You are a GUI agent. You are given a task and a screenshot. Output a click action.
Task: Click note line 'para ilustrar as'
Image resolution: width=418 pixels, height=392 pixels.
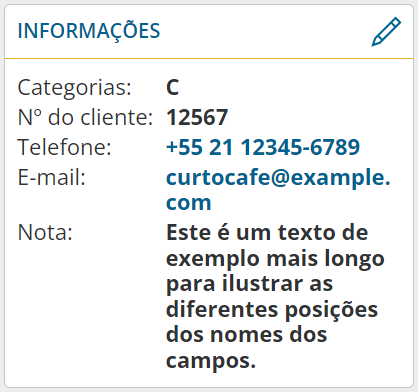click(249, 284)
